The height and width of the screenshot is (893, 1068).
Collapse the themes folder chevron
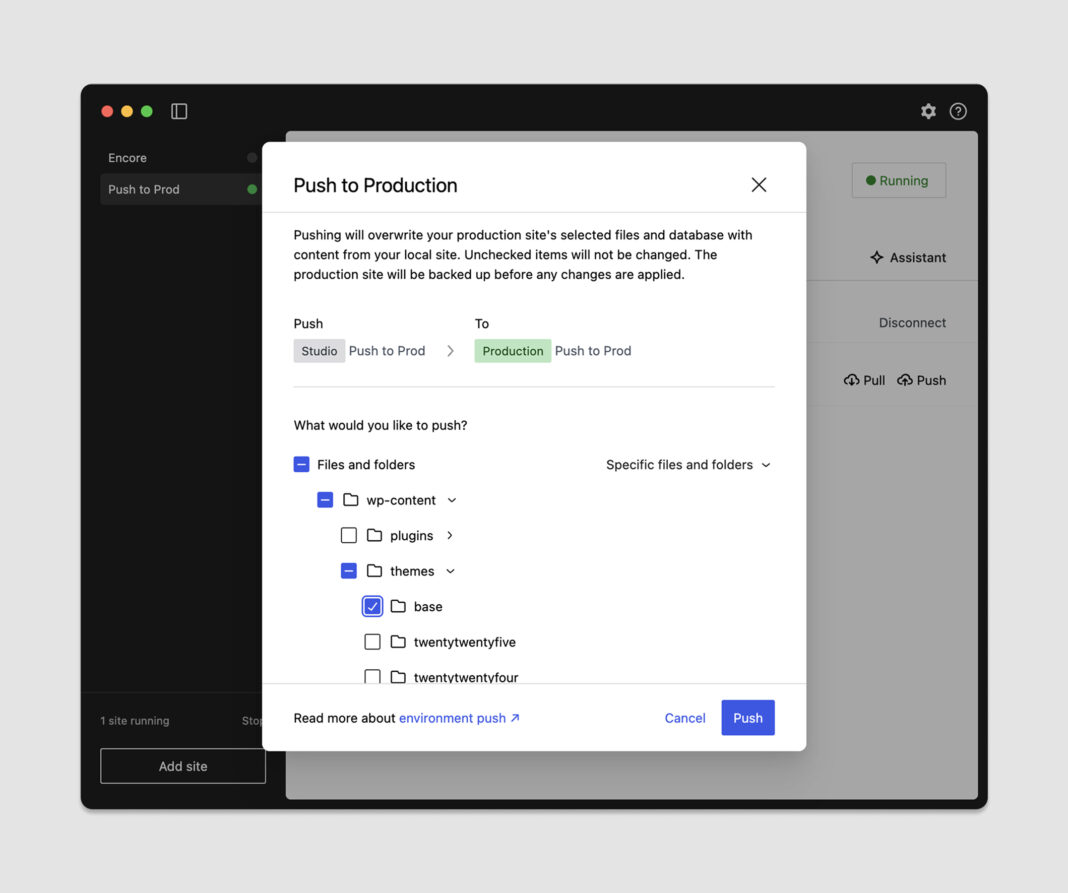point(450,571)
